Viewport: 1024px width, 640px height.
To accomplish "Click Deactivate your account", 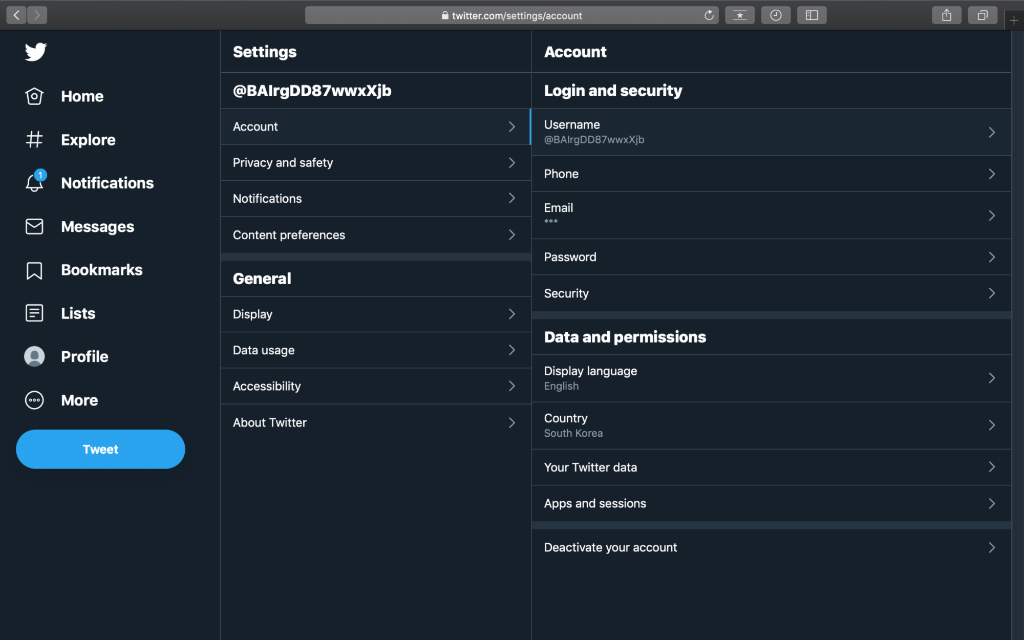I will tap(771, 547).
